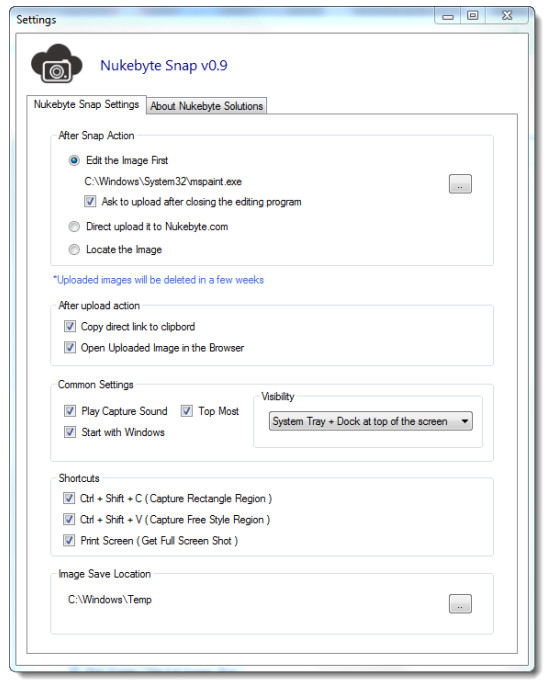Click the C:\Windows\System32\mspaint.exe path
This screenshot has height=684, width=548.
pos(163,181)
